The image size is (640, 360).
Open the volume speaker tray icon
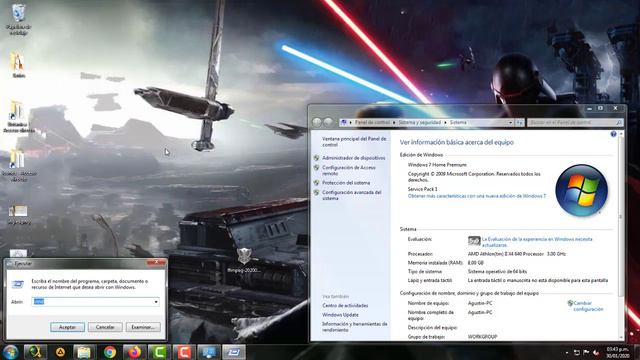click(596, 352)
